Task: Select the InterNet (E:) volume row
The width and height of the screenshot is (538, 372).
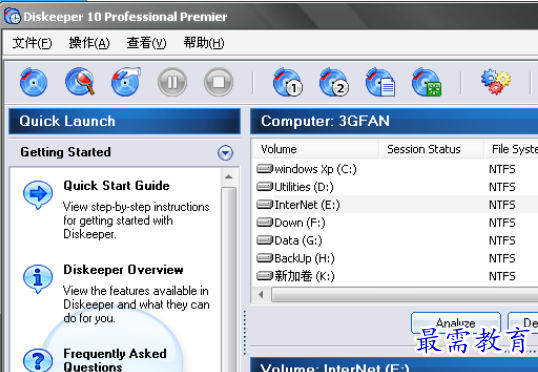Action: 396,205
